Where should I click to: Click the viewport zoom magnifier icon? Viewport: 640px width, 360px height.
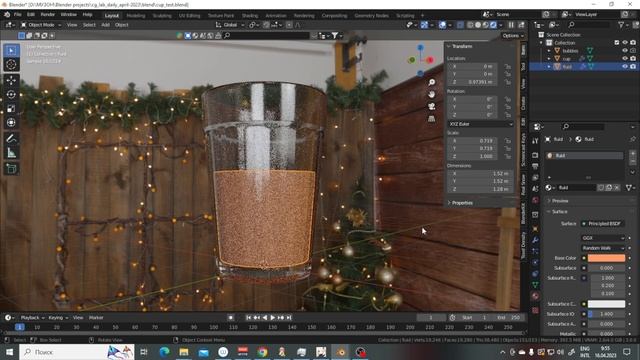(x=431, y=82)
